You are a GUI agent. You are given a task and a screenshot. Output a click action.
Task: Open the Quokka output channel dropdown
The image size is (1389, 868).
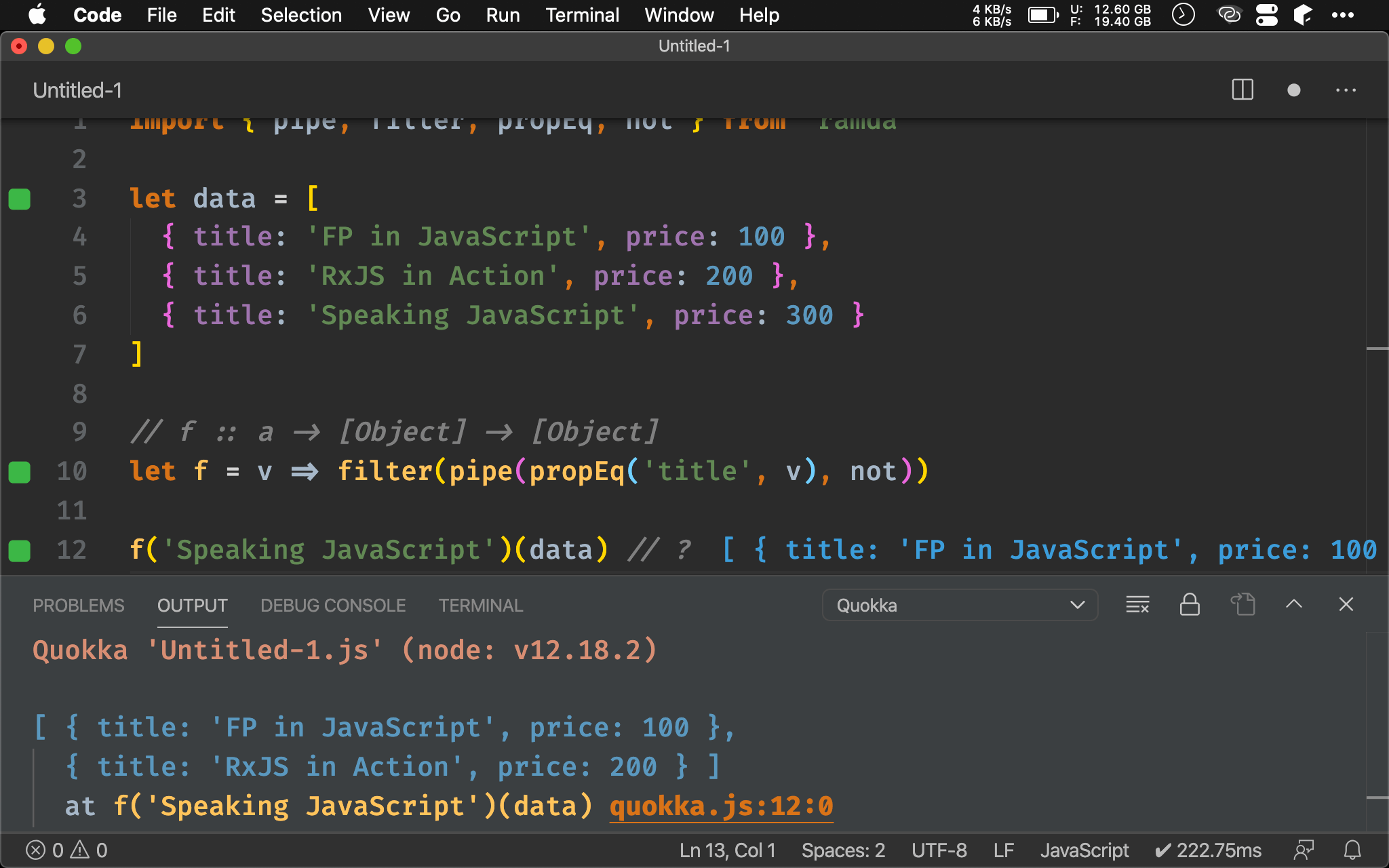(960, 605)
